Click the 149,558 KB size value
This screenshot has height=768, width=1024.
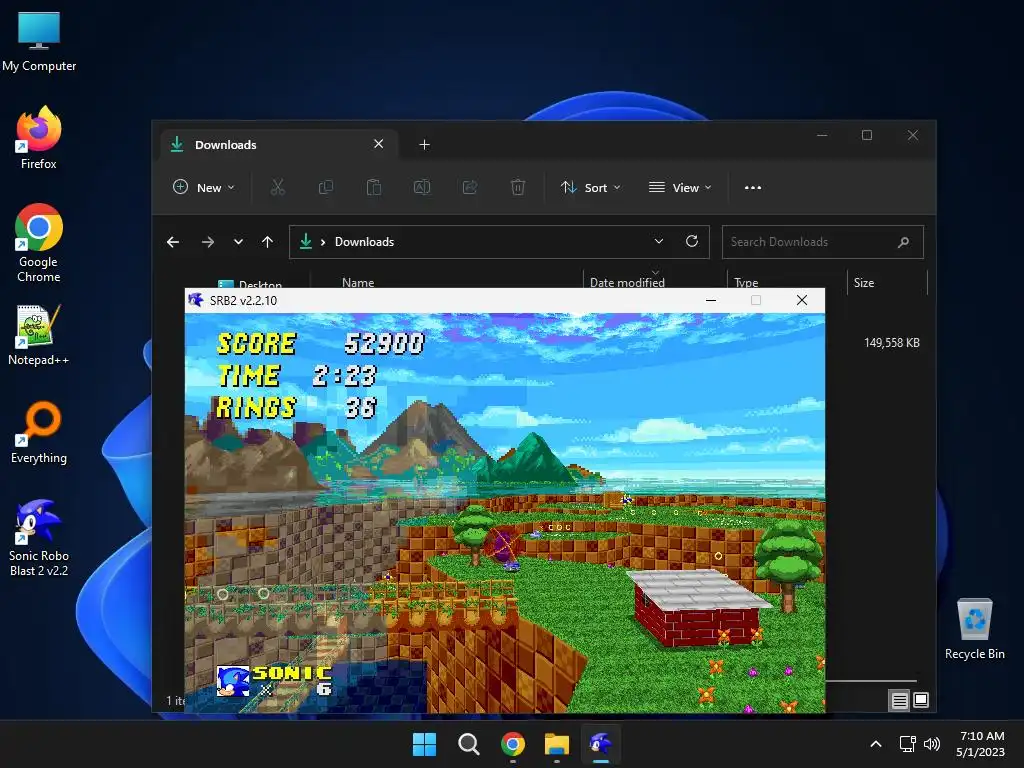point(891,343)
